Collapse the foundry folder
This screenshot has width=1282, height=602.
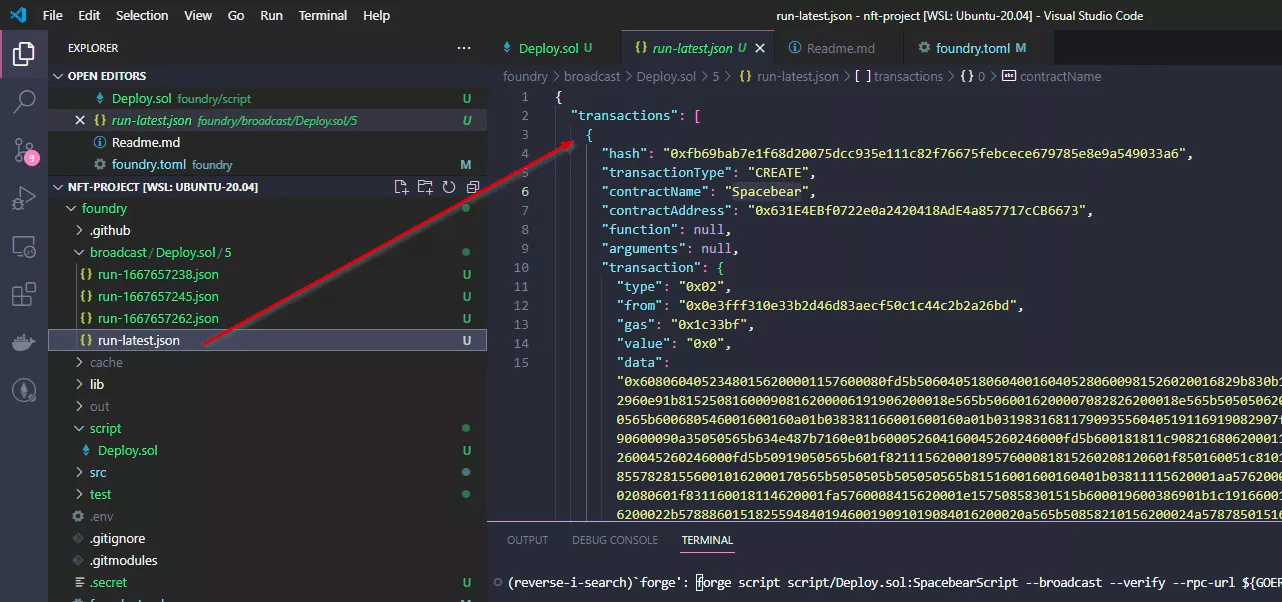pos(70,208)
